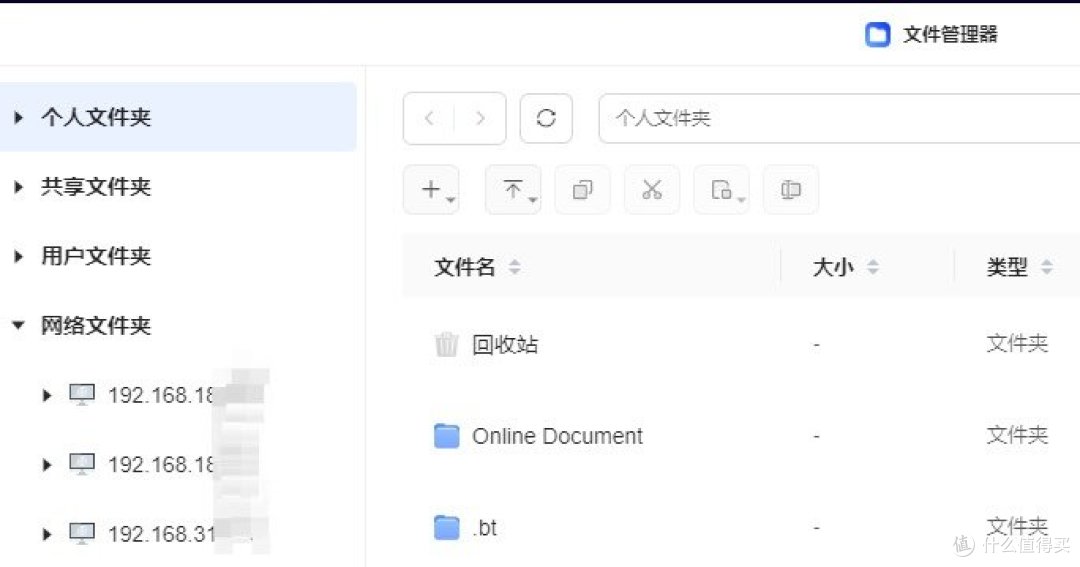Click the scissors cut icon
This screenshot has width=1080, height=567.
click(x=652, y=189)
